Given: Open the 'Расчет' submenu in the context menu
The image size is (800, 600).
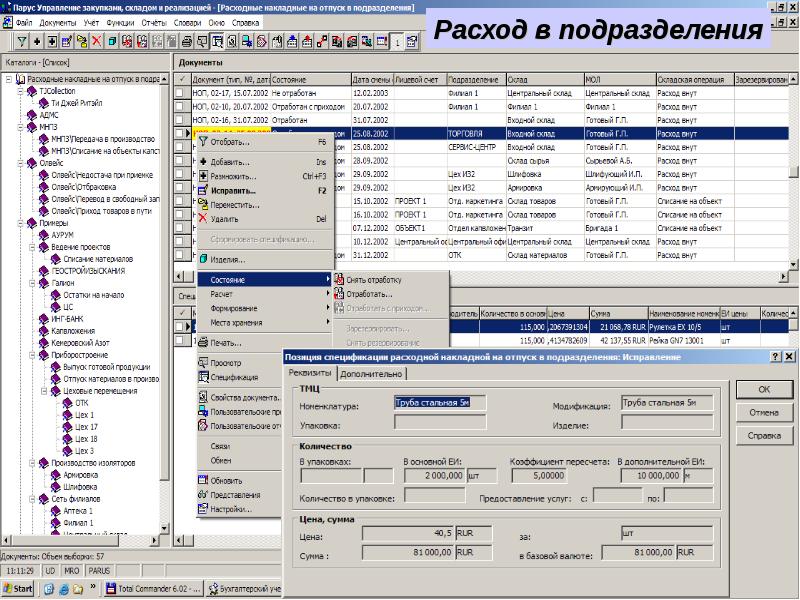Looking at the screenshot, I should 222,294.
